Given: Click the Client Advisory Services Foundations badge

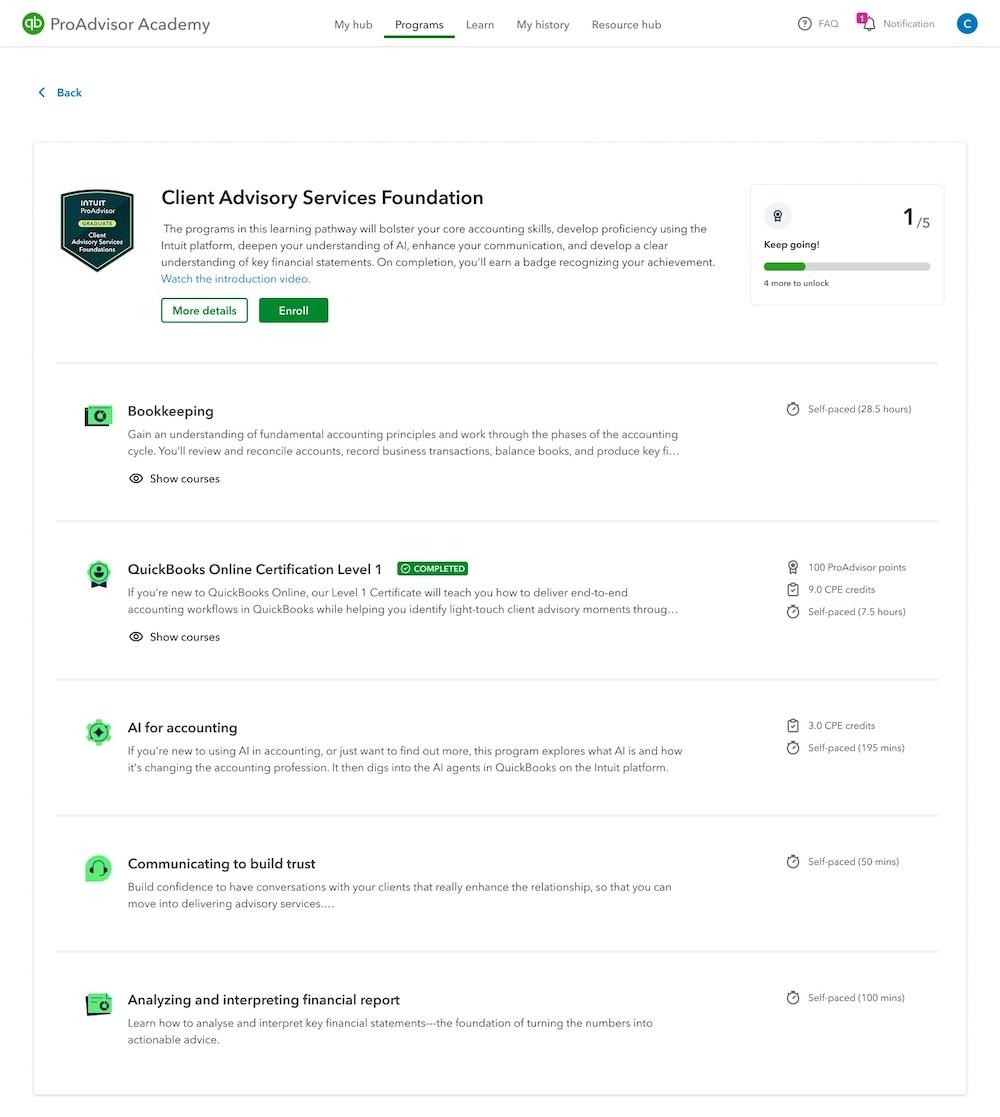Looking at the screenshot, I should point(96,229).
